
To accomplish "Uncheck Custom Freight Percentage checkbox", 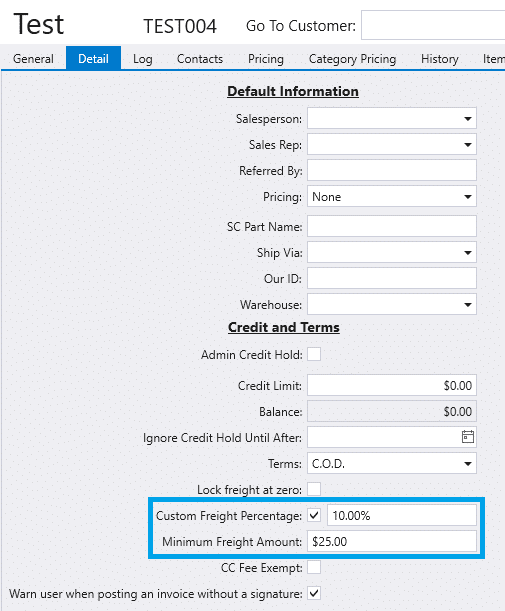I will click(x=314, y=516).
